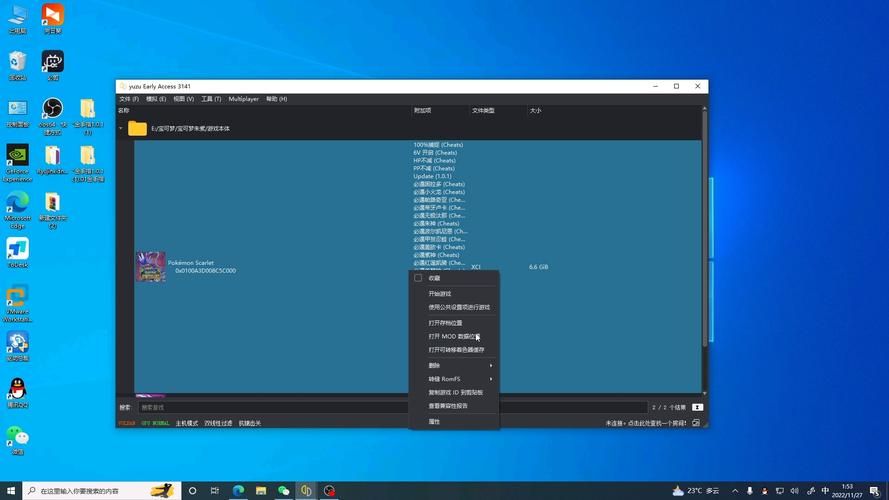Toggle the VULKAN graphics API status button

pyautogui.click(x=126, y=423)
